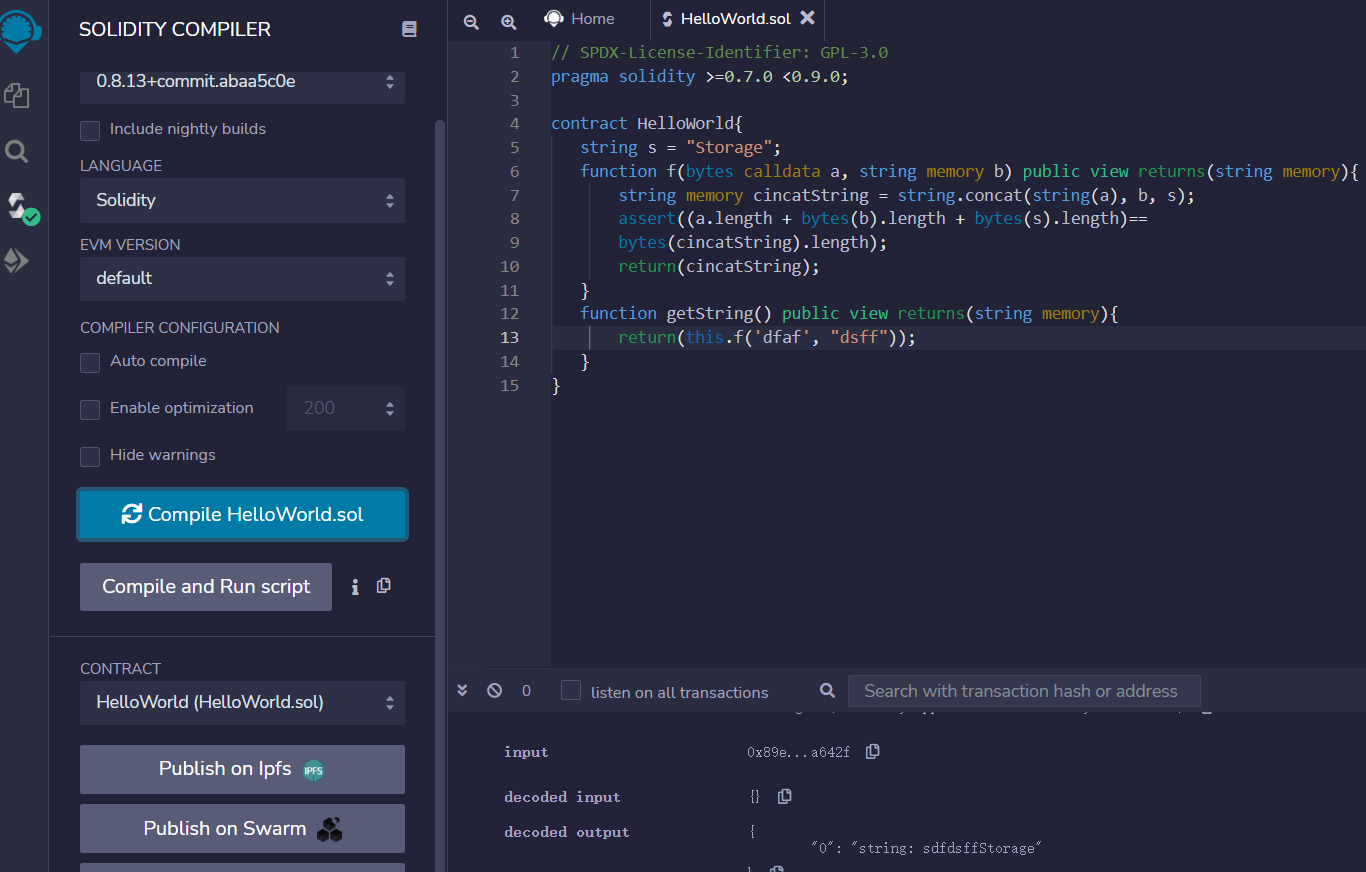Copy the compile-and-run script snippet icon
Viewport: 1366px width, 872px height.
coord(383,586)
